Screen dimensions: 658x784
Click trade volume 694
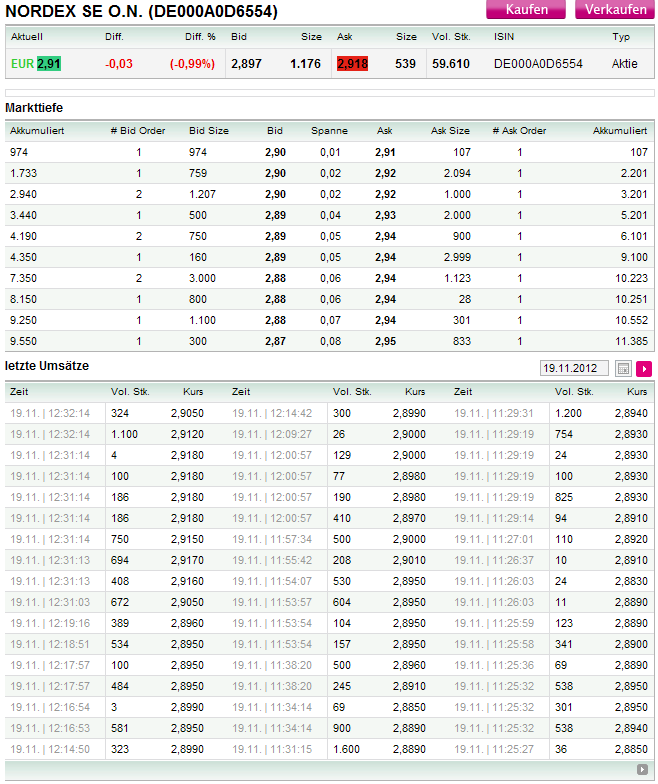tap(120, 560)
